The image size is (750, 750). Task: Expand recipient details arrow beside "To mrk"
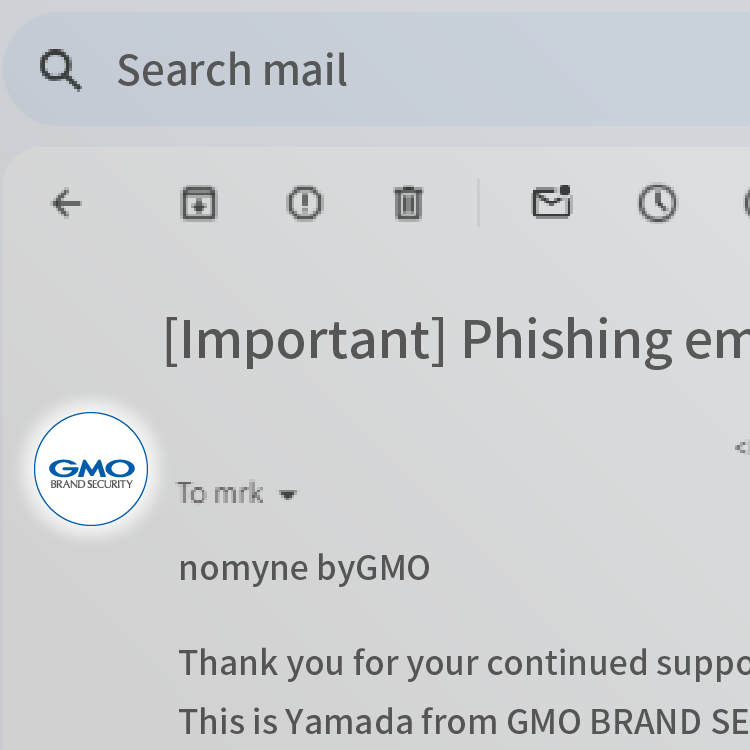pos(288,495)
